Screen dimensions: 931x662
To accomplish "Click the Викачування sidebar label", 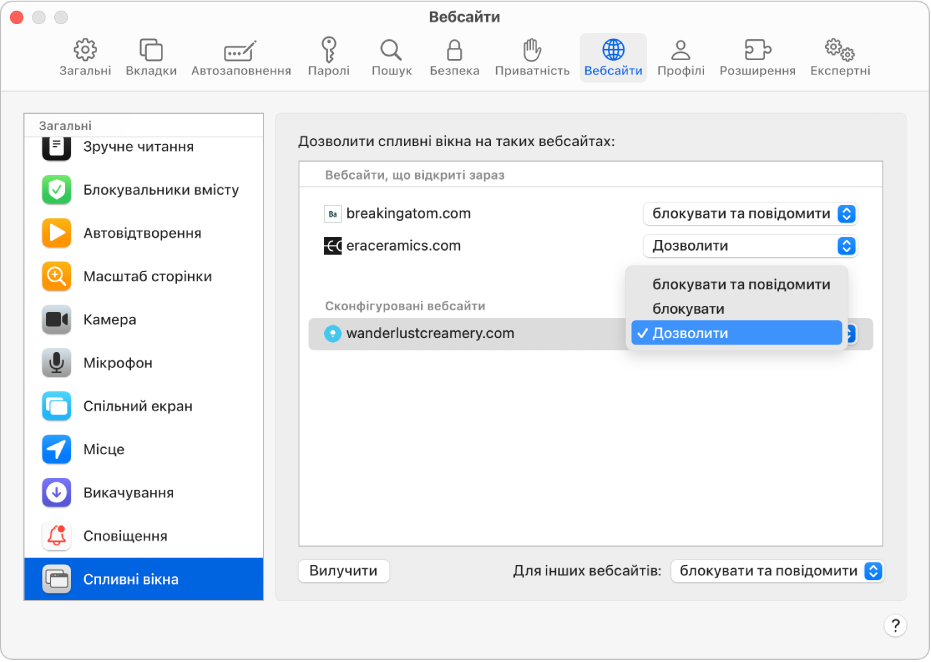I will tap(128, 493).
